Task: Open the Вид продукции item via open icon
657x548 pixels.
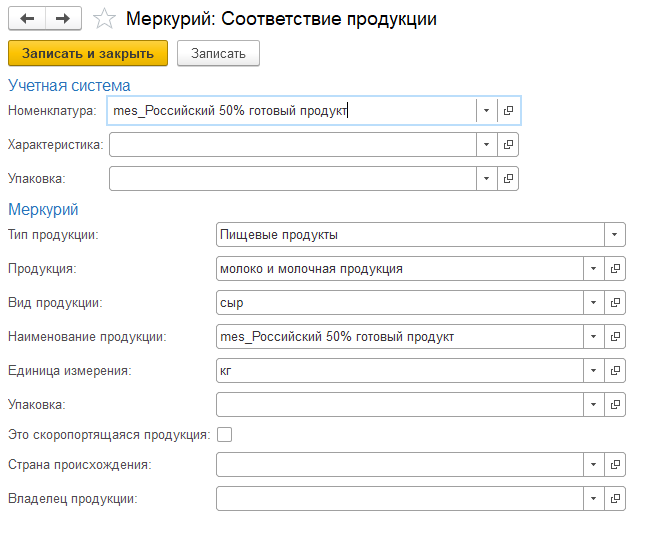Action: (x=616, y=303)
